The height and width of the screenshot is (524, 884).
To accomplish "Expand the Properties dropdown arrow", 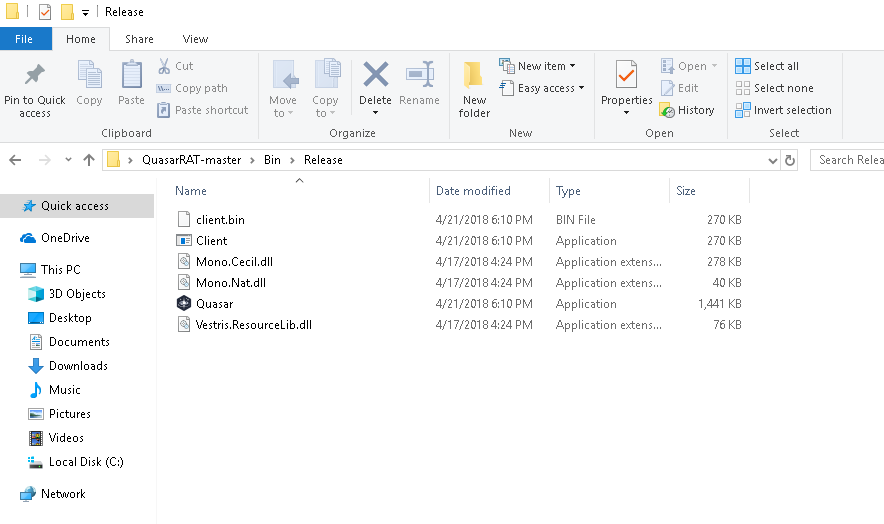I will coord(626,113).
